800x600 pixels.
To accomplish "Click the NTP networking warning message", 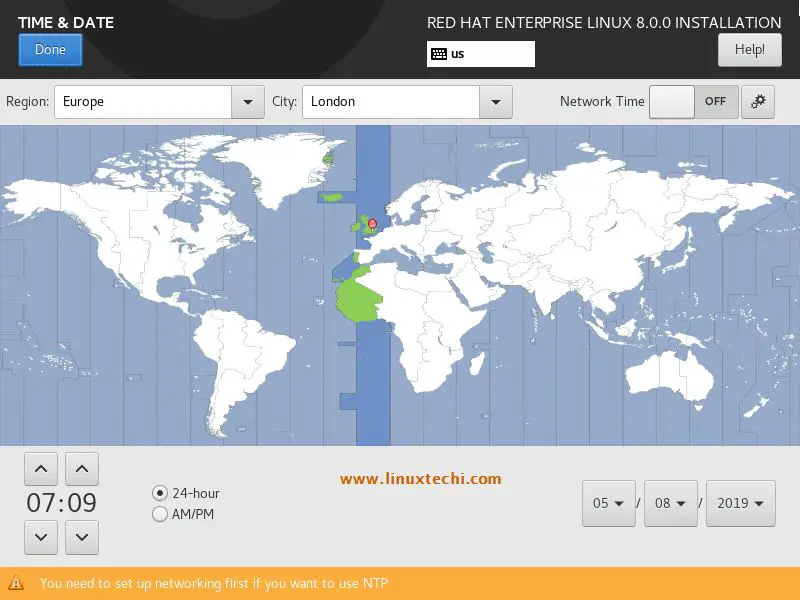I will [x=214, y=583].
